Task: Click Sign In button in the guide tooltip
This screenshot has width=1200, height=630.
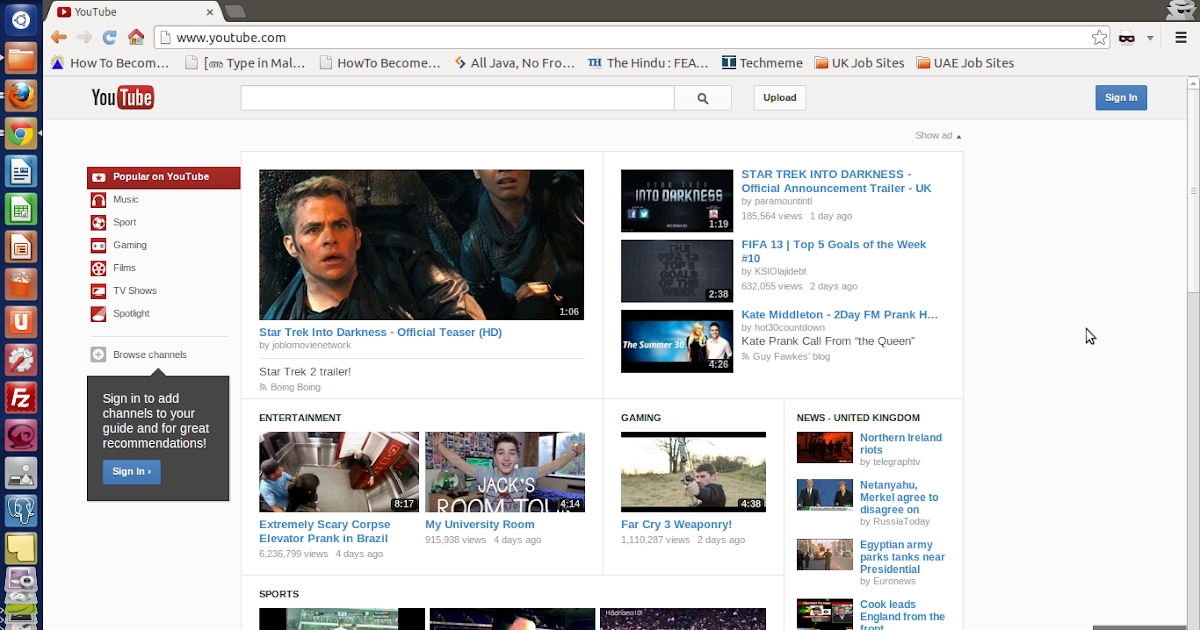Action: pos(131,472)
